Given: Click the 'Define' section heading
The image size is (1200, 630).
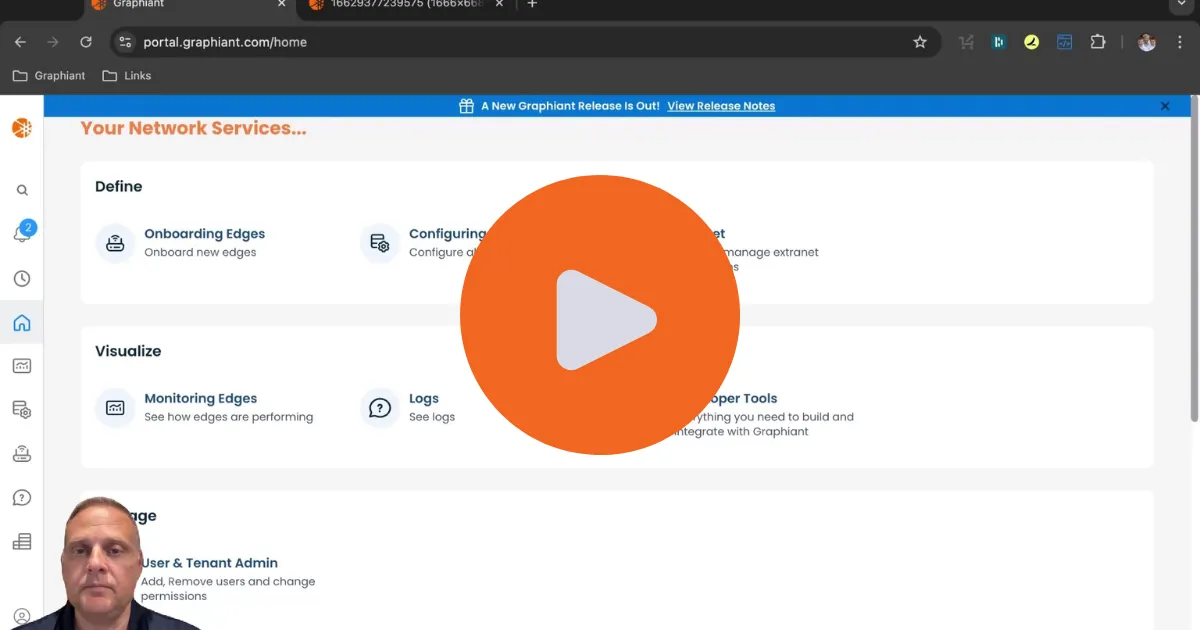Looking at the screenshot, I should click(x=119, y=187).
